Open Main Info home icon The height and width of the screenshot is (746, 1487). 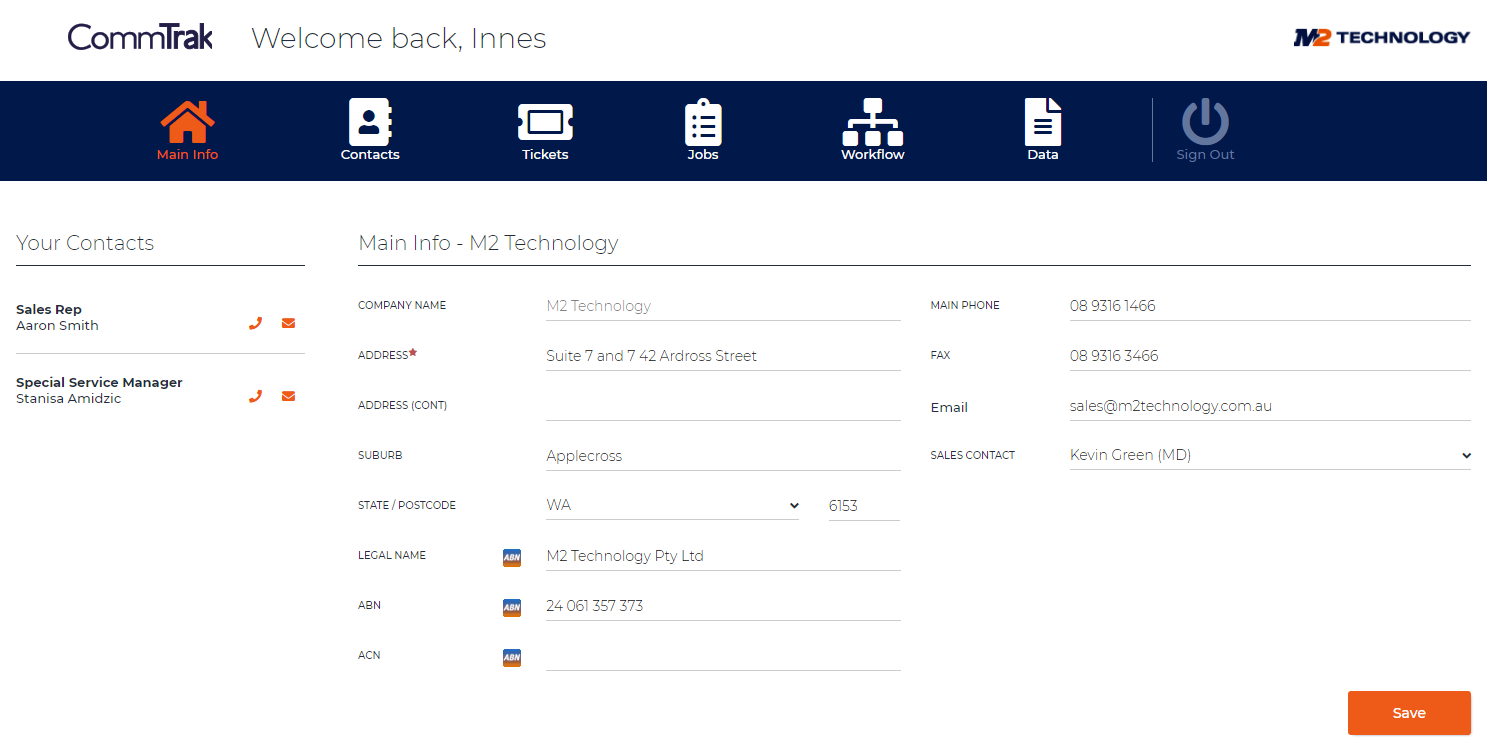pyautogui.click(x=187, y=122)
